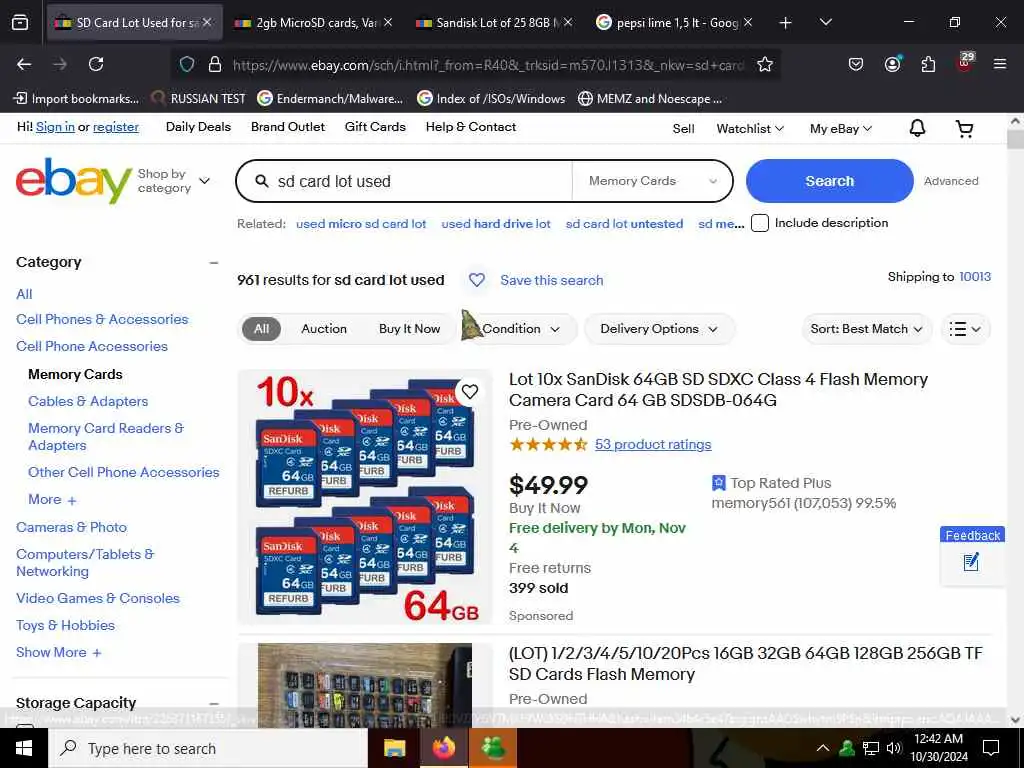Open the Firefox hamburger menu
This screenshot has height=768, width=1024.
tap(1000, 64)
